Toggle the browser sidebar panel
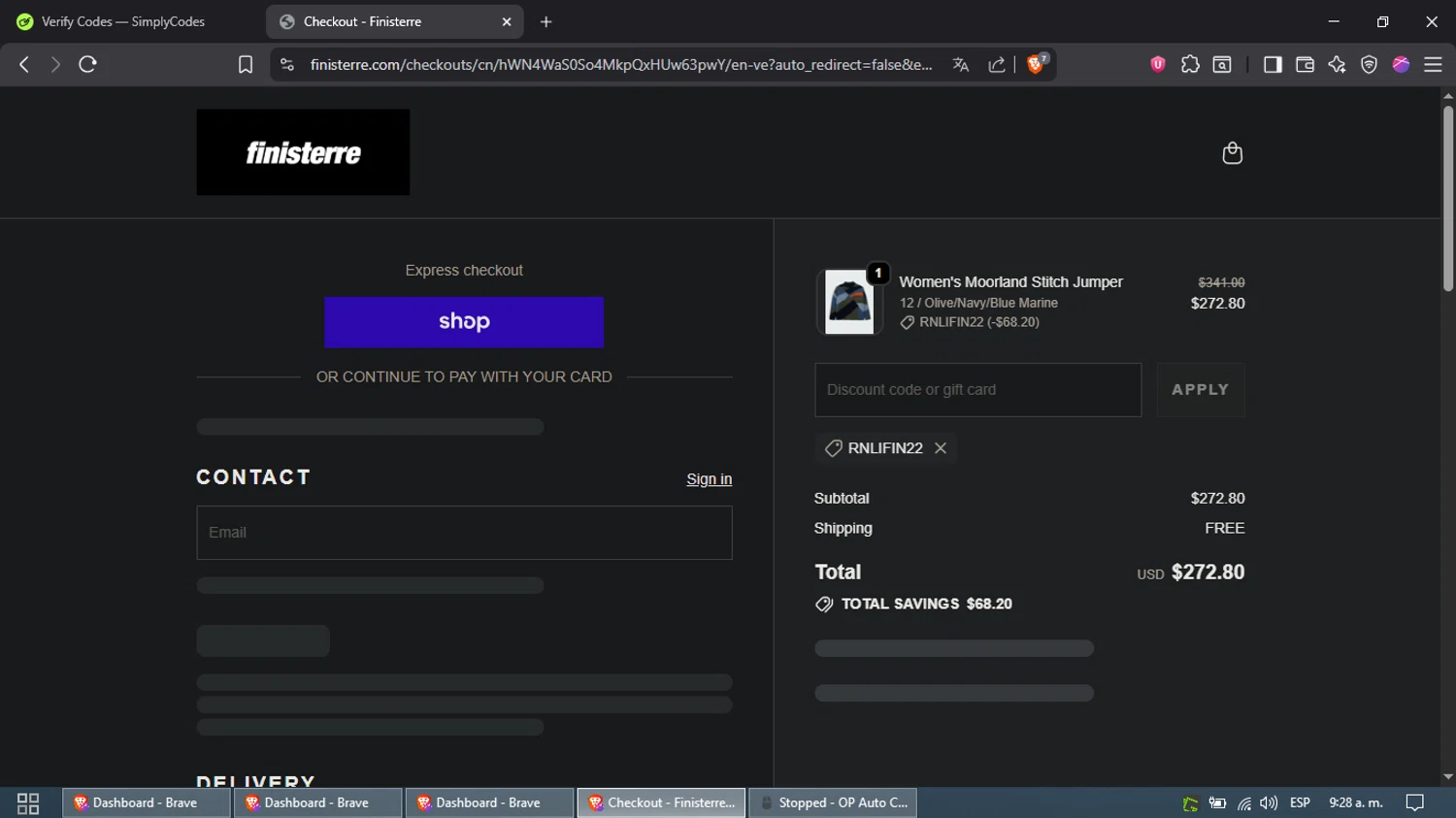The width and height of the screenshot is (1456, 818). point(1273,64)
